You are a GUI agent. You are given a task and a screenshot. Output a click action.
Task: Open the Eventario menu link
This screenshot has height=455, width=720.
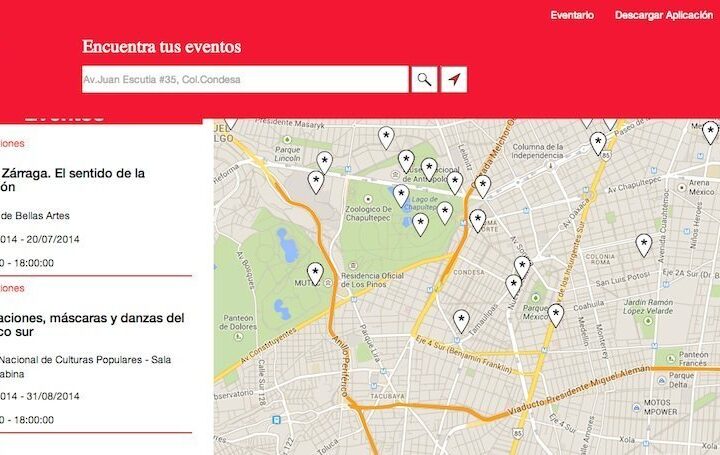pyautogui.click(x=572, y=15)
